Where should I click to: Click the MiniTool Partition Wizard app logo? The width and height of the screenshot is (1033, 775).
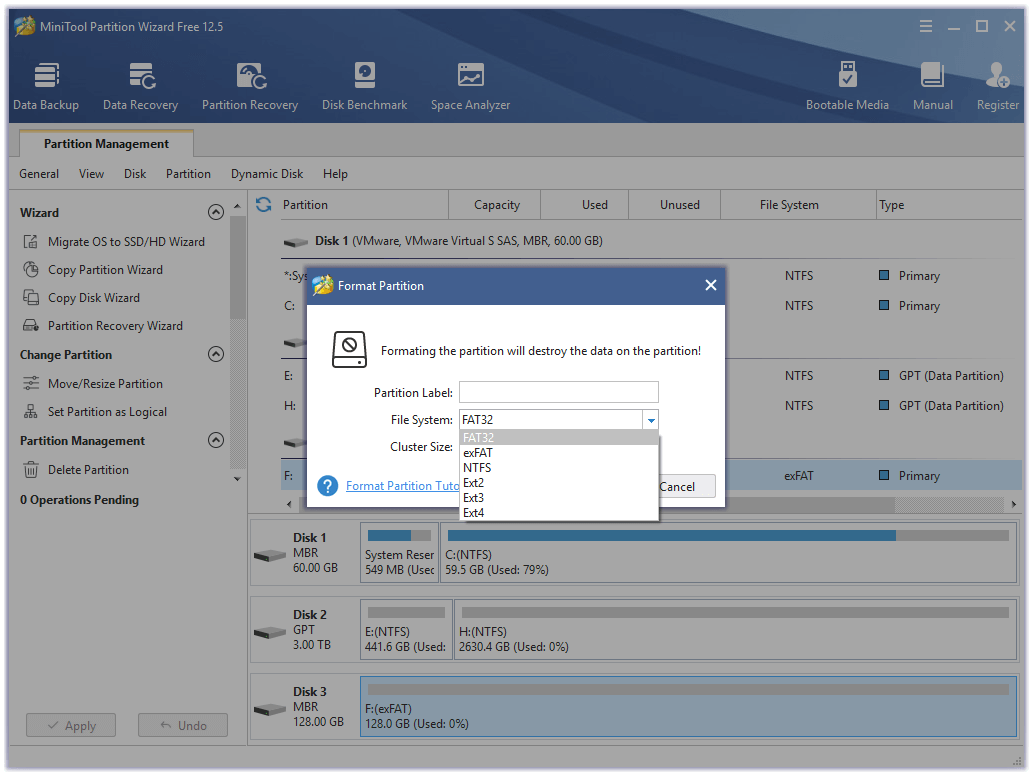pos(24,26)
